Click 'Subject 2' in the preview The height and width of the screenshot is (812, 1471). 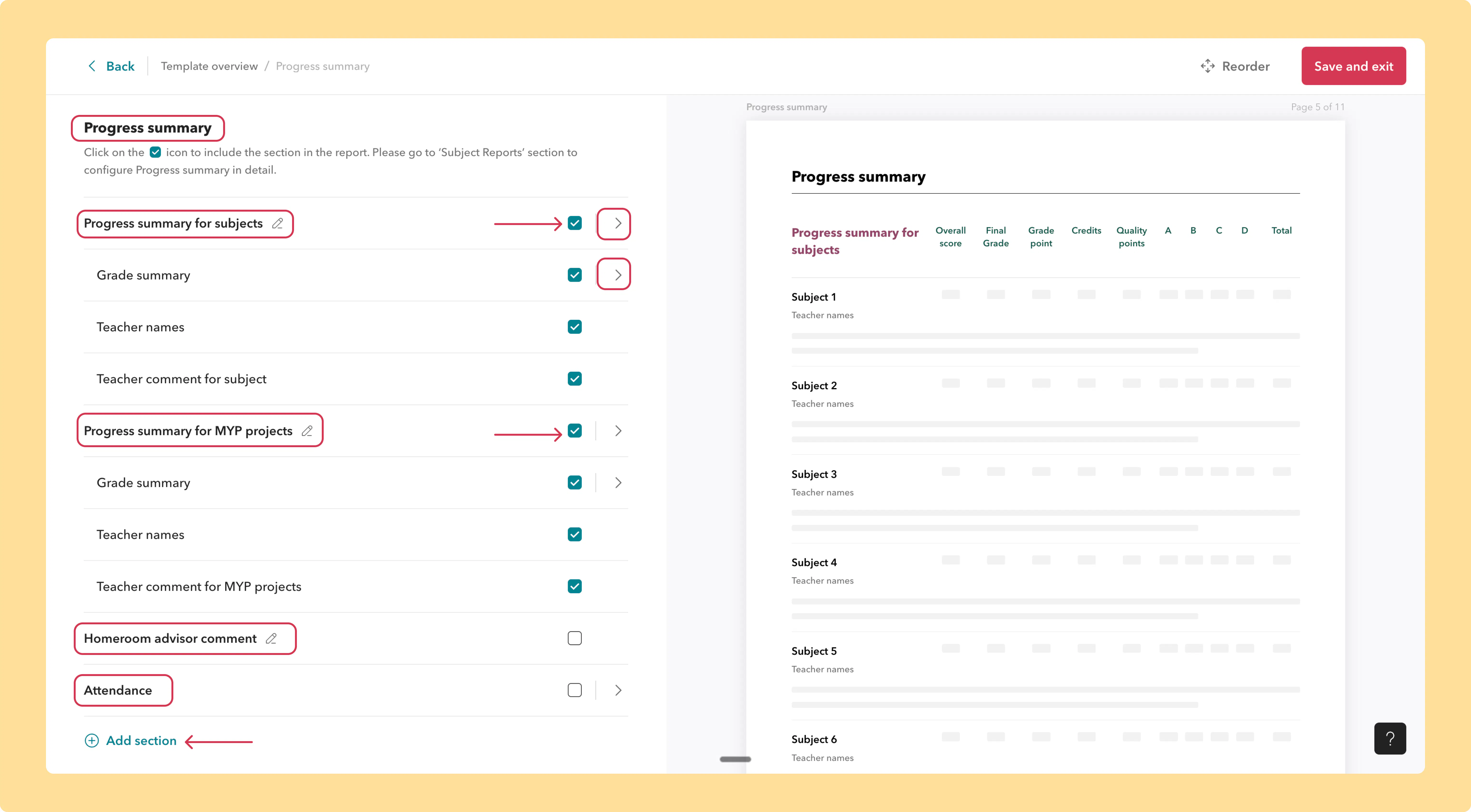pos(814,385)
